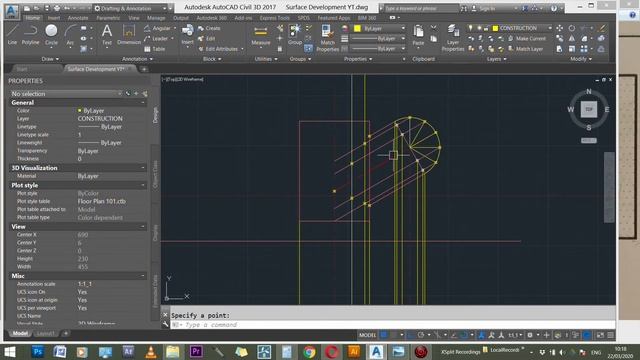This screenshot has width=640, height=360.
Task: Click the Rotate tool in Modify panel
Action: pos(572,28)
